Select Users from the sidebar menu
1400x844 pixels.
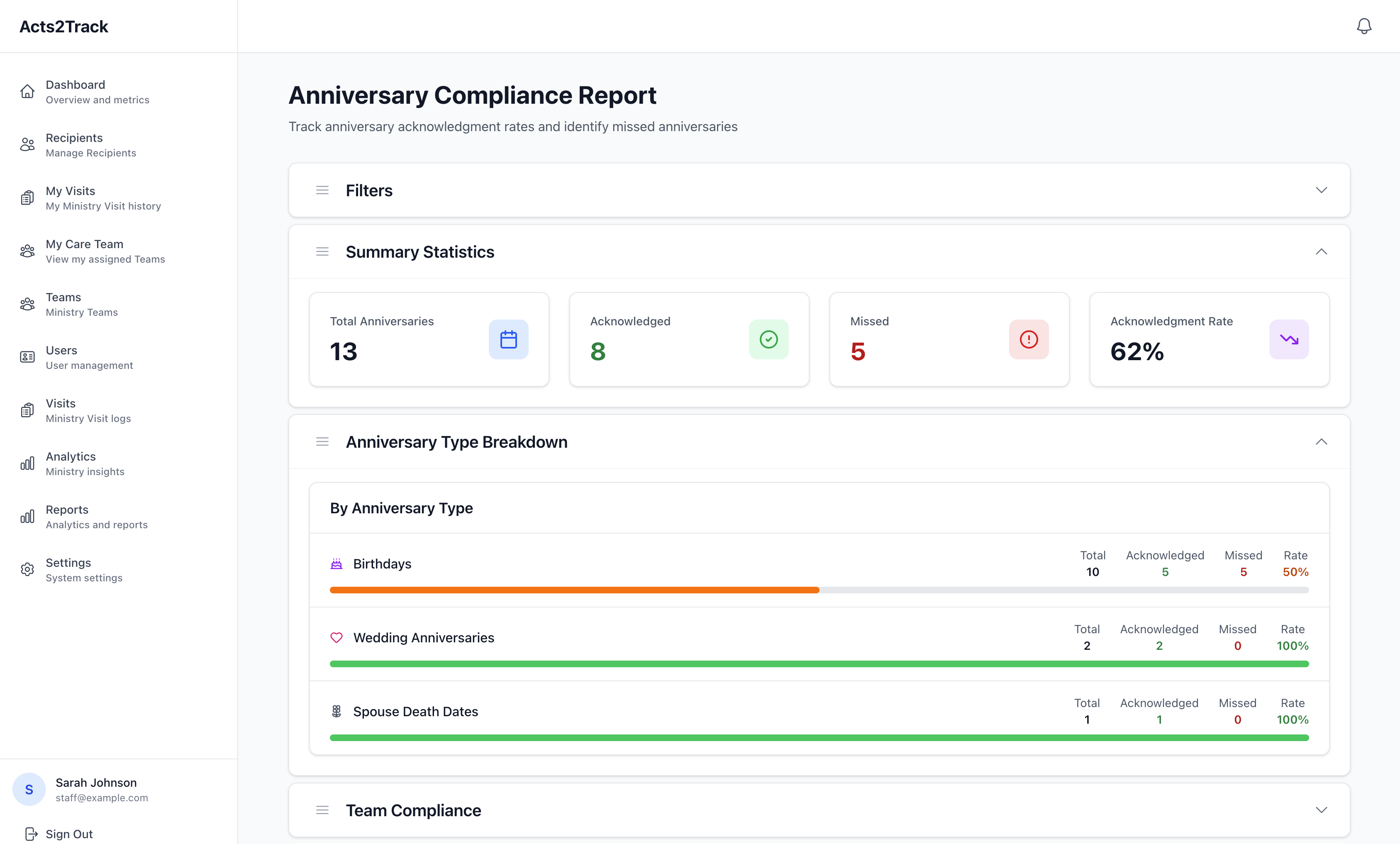pos(28,356)
